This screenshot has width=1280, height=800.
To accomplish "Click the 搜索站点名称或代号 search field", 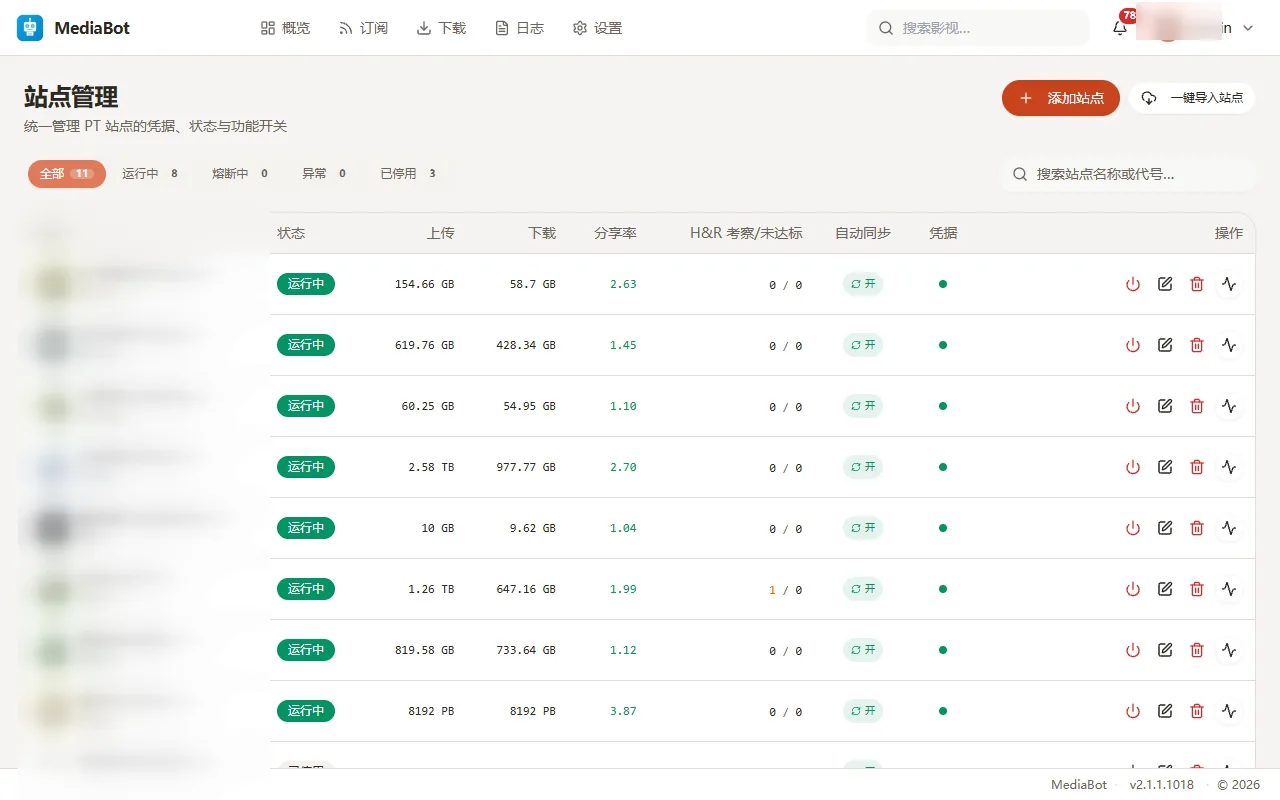I will click(1128, 174).
